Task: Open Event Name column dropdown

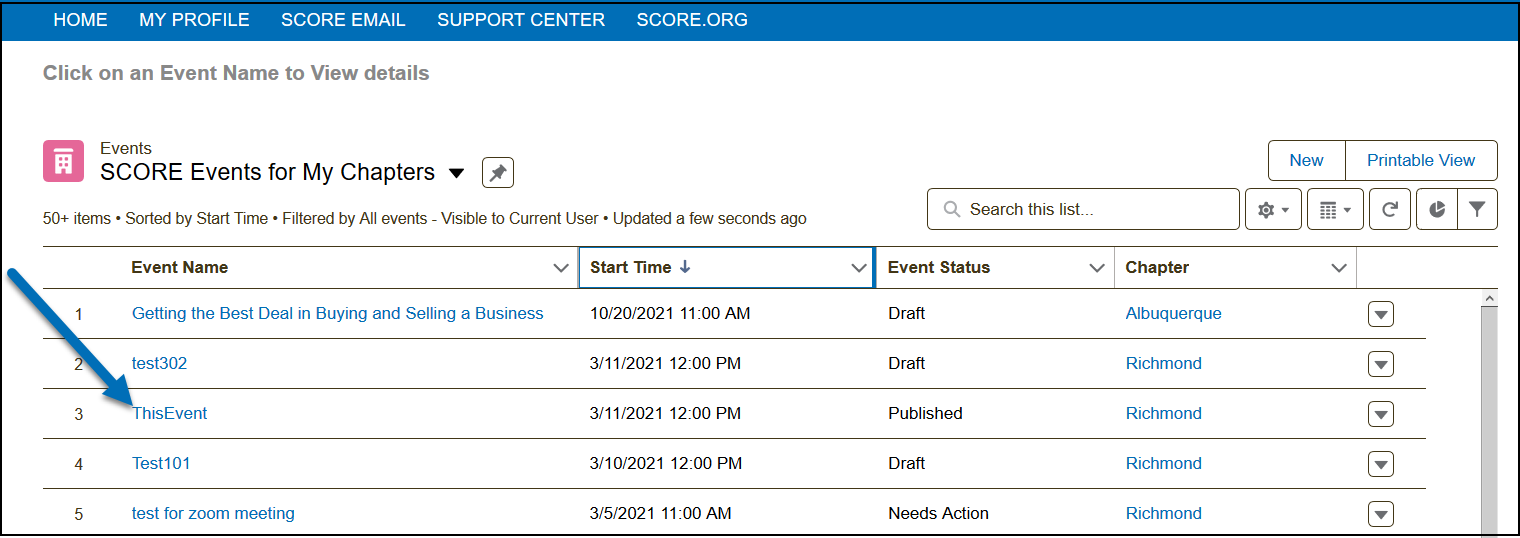Action: coord(561,268)
